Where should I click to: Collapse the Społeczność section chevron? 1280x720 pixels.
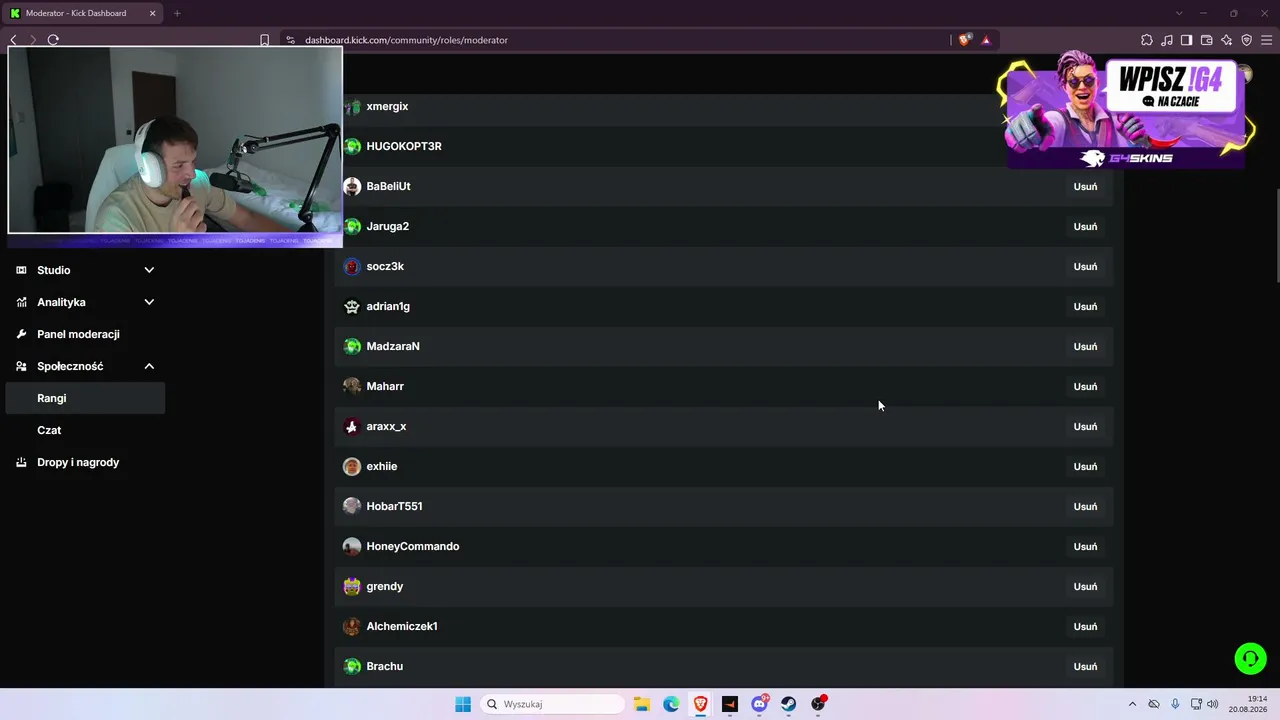point(149,366)
